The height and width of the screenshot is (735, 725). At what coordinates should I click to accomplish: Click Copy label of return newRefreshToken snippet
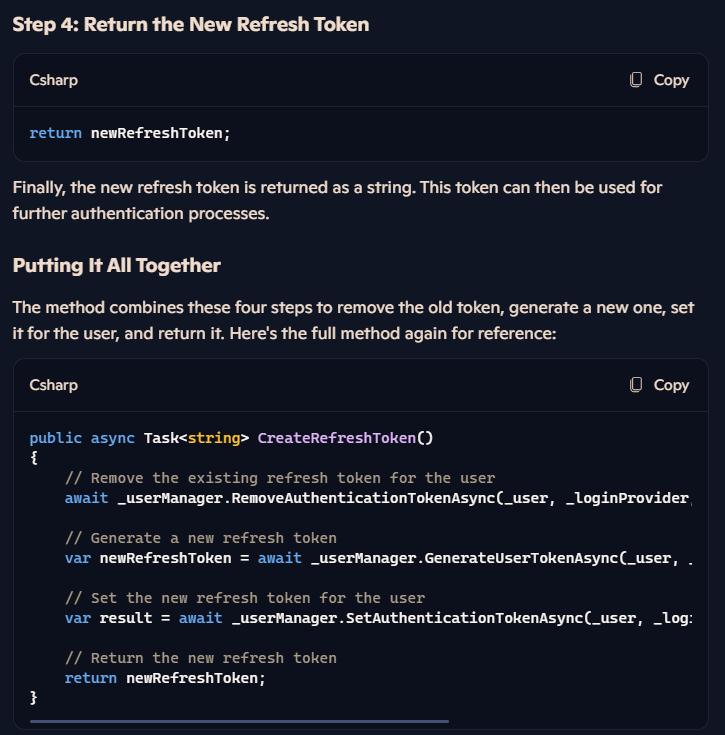tap(671, 80)
